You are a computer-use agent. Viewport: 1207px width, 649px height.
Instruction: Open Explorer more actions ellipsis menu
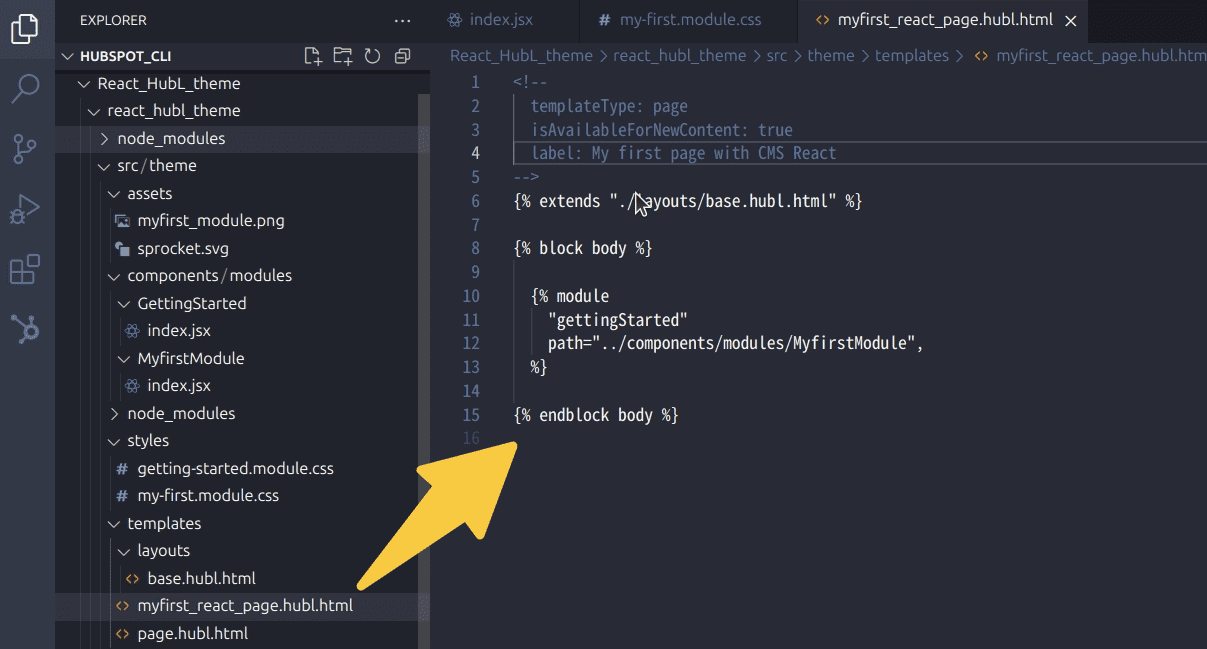click(x=402, y=20)
